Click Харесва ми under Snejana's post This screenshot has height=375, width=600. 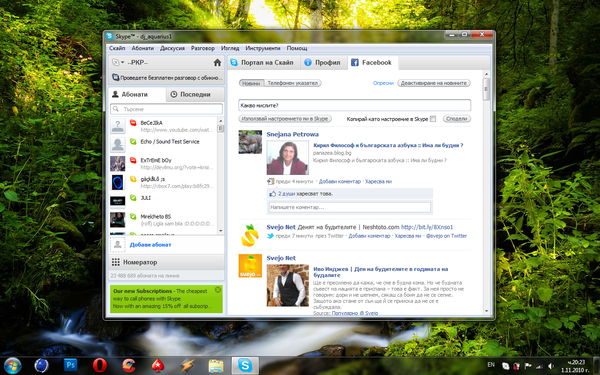coord(378,181)
